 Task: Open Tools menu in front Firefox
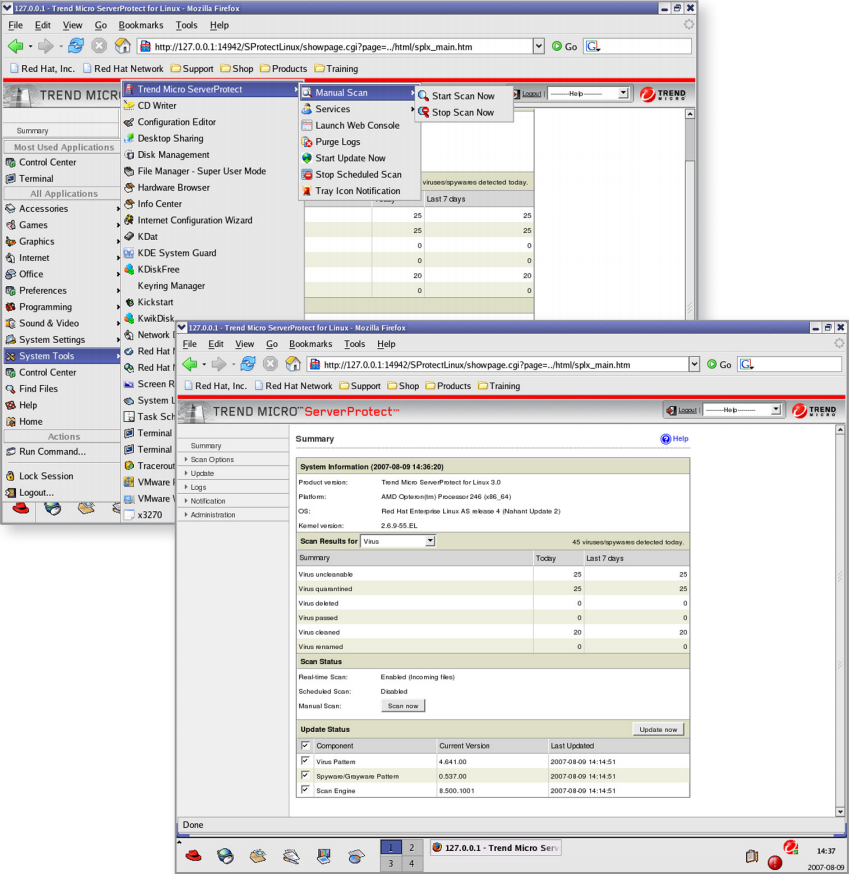tap(355, 344)
